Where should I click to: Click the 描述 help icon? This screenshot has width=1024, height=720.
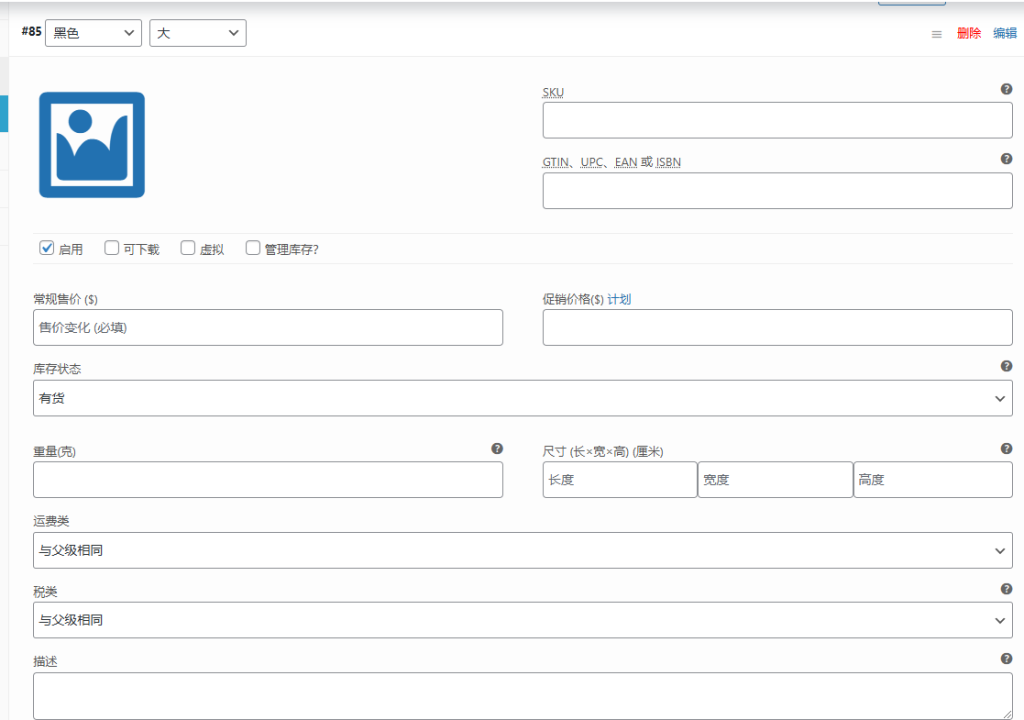coord(1007,659)
